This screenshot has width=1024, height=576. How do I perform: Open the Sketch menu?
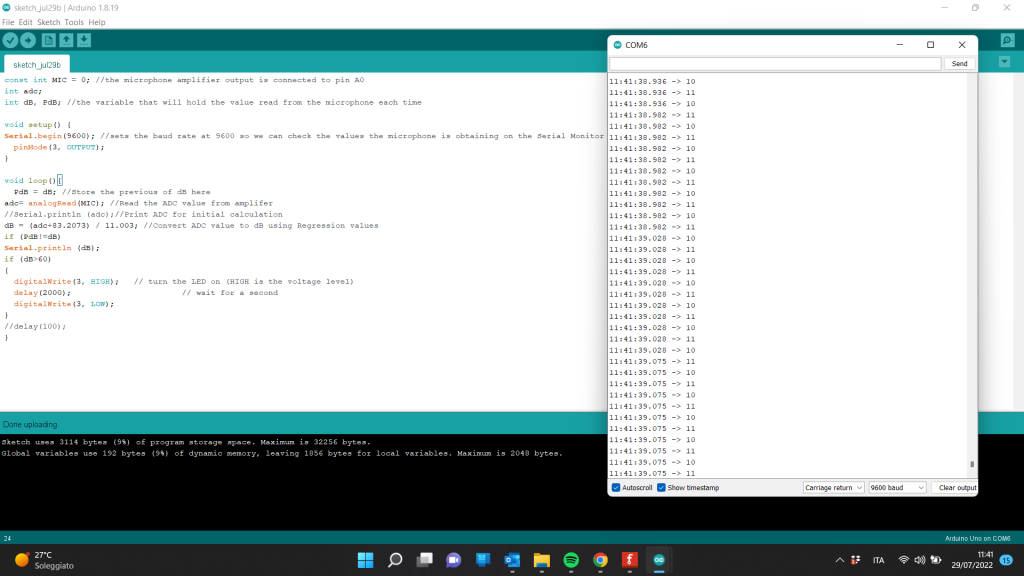tap(48, 22)
